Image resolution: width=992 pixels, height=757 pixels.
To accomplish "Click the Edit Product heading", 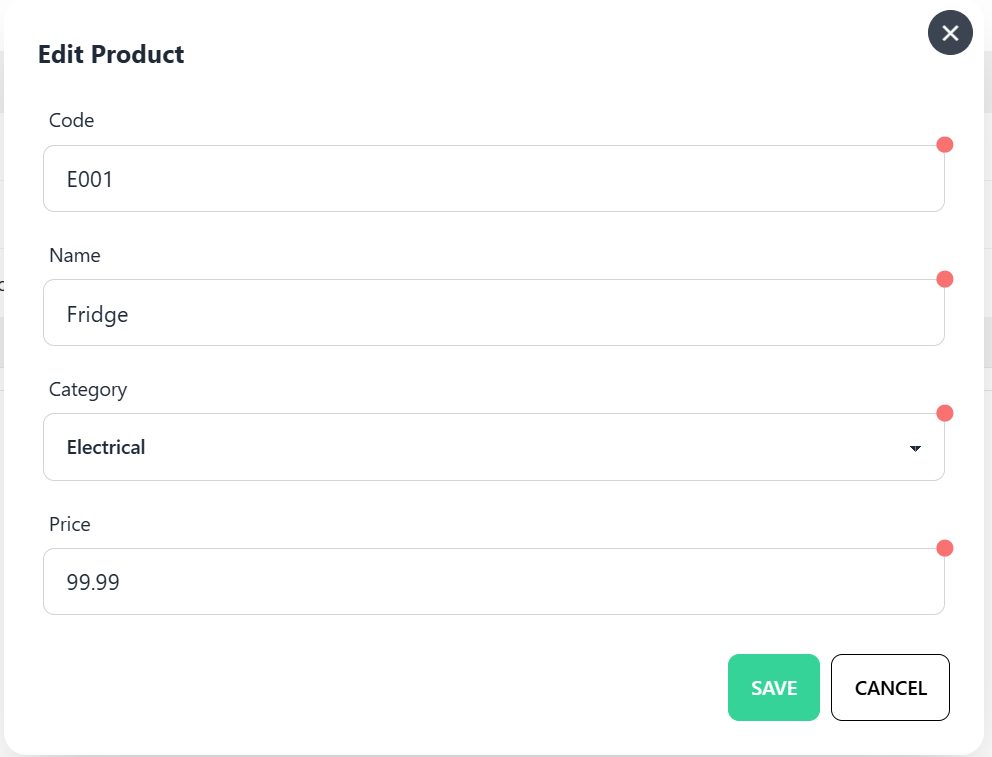I will (111, 54).
